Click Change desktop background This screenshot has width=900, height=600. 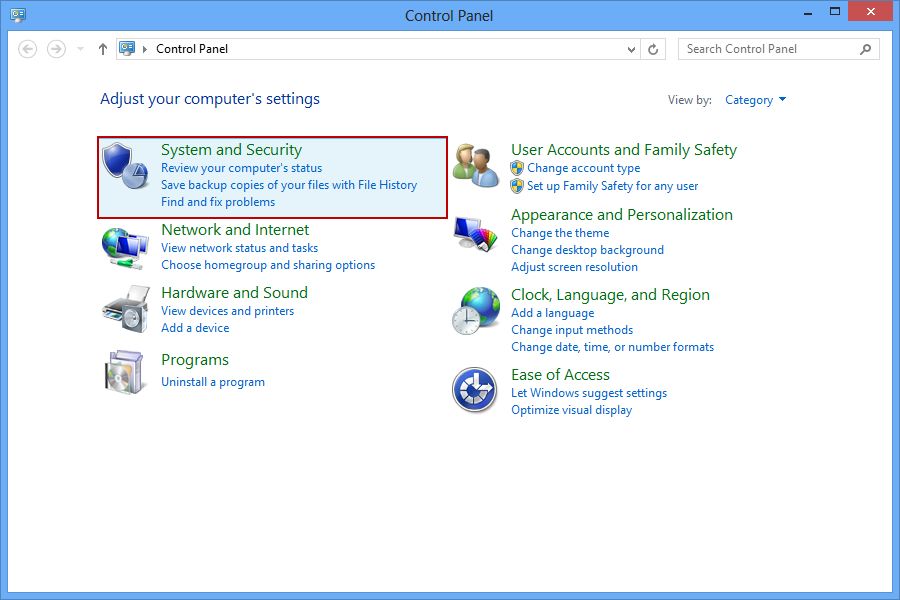click(x=588, y=250)
